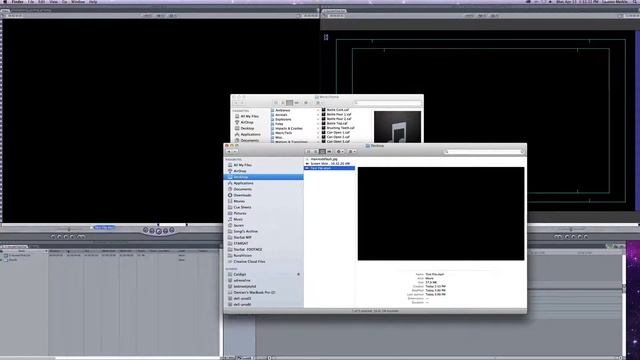Image resolution: width=640 pixels, height=360 pixels.
Task: Open the View menu in menu bar
Action: click(x=53, y=2)
